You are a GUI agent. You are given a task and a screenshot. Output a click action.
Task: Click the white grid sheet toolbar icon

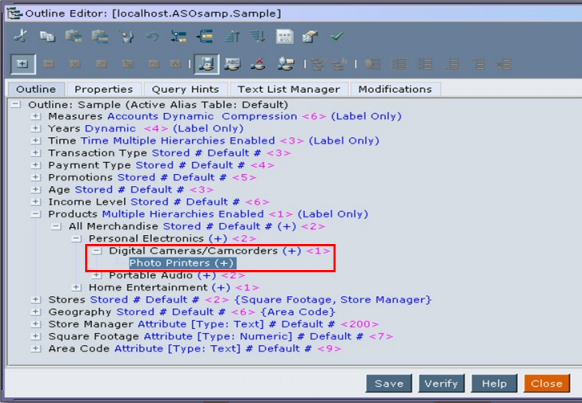(285, 36)
